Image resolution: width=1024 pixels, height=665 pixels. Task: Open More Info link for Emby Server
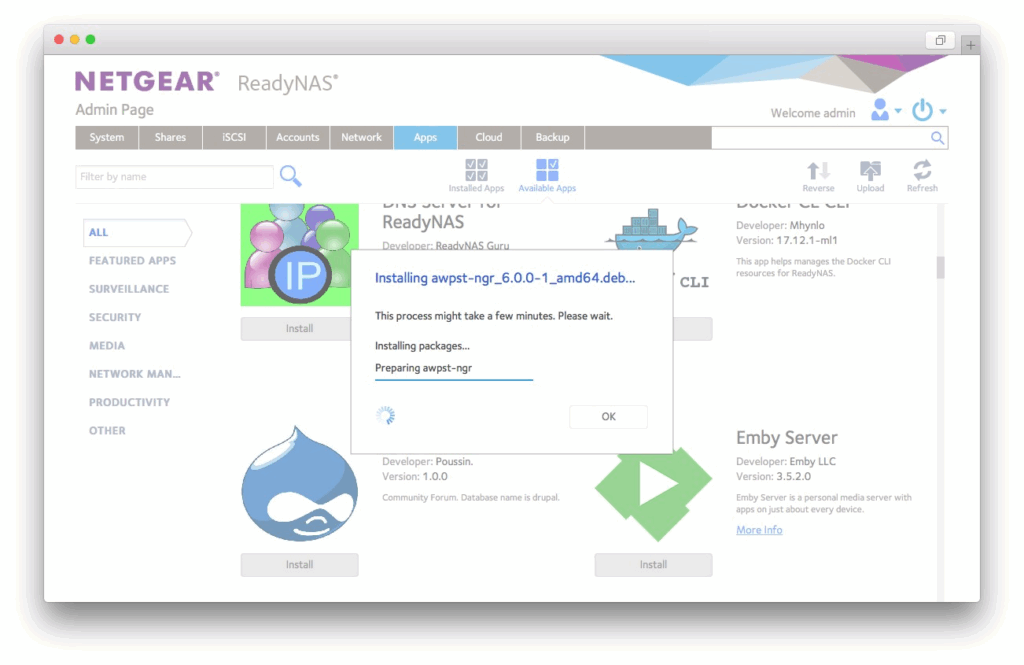[759, 530]
